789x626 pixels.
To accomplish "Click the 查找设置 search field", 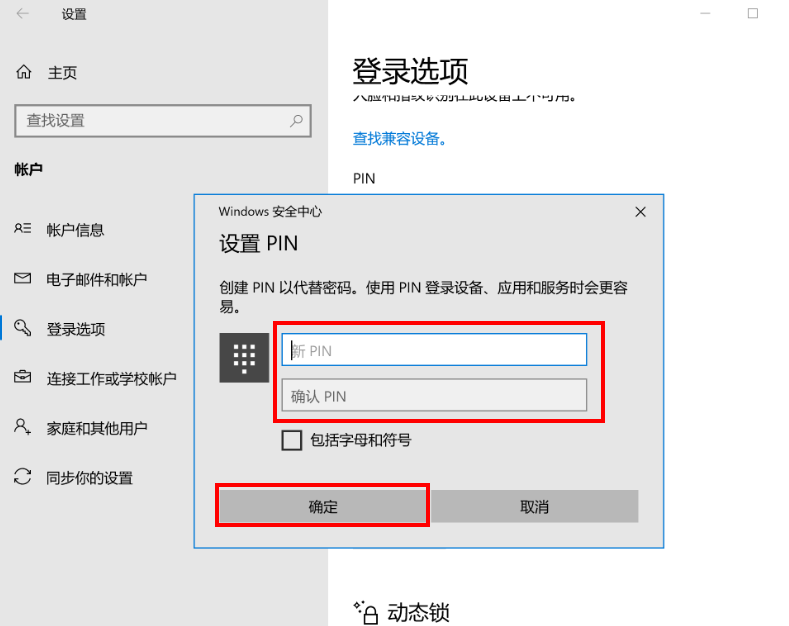I will coord(150,121).
